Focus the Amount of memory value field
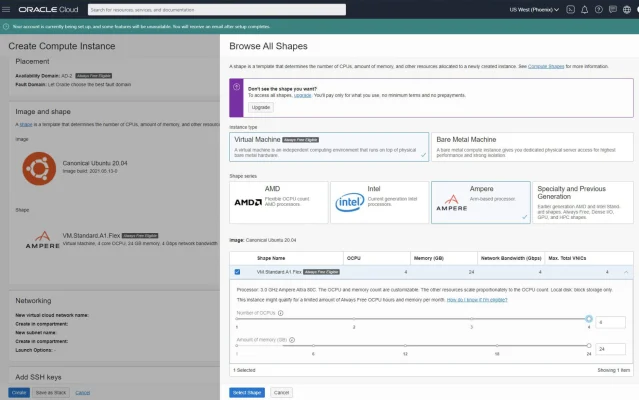639x400 pixels. click(610, 349)
